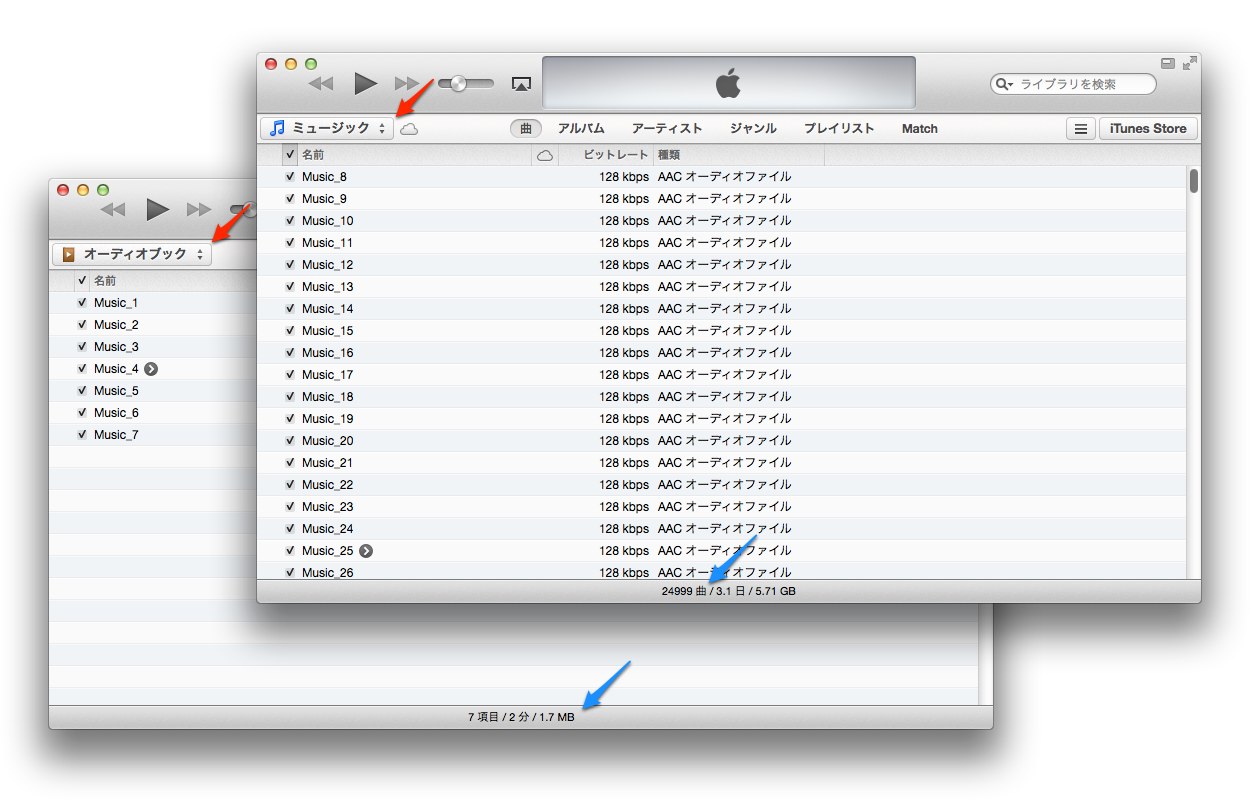Viewport: 1250px width, 800px height.
Task: Uncheck the Music_24 checkbox
Action: 290,529
